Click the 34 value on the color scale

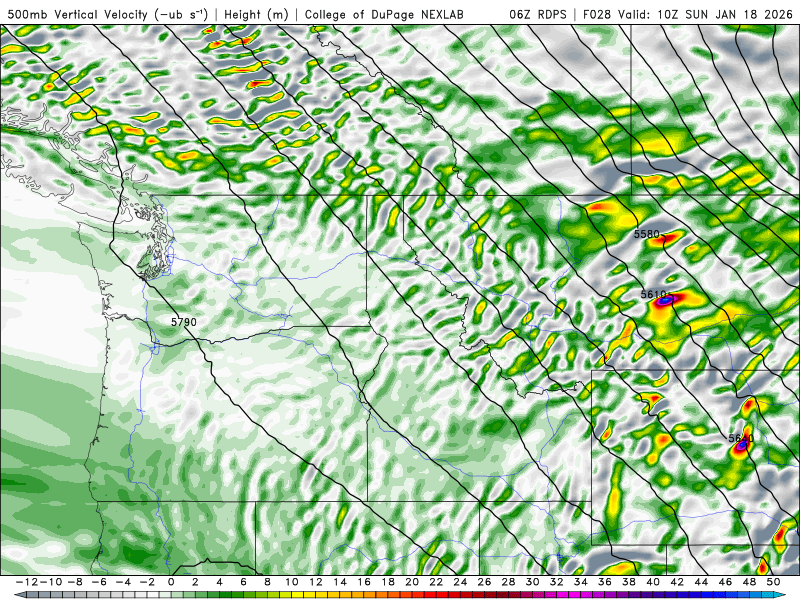[580, 582]
